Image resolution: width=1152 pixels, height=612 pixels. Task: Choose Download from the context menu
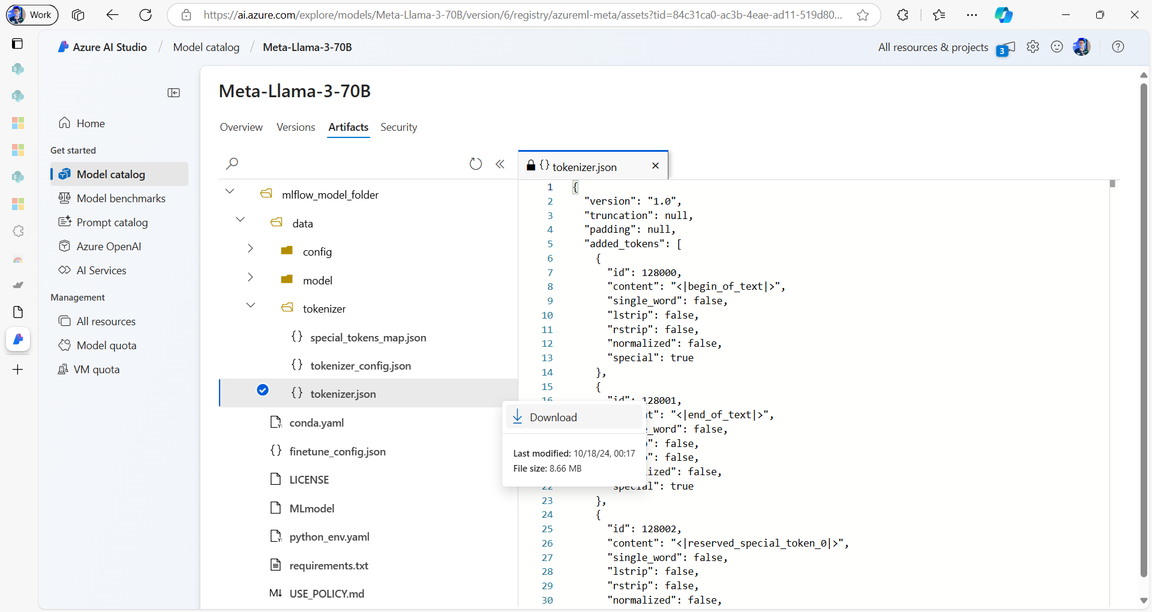(573, 417)
